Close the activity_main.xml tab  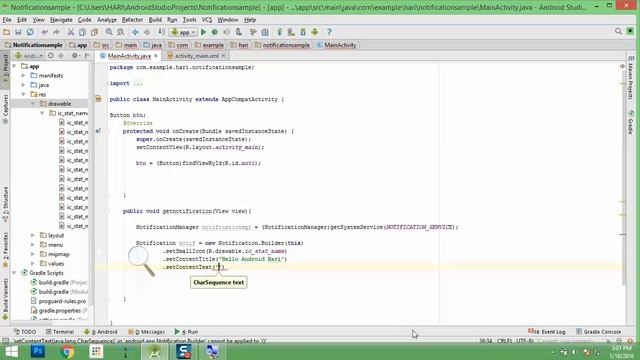click(x=224, y=56)
